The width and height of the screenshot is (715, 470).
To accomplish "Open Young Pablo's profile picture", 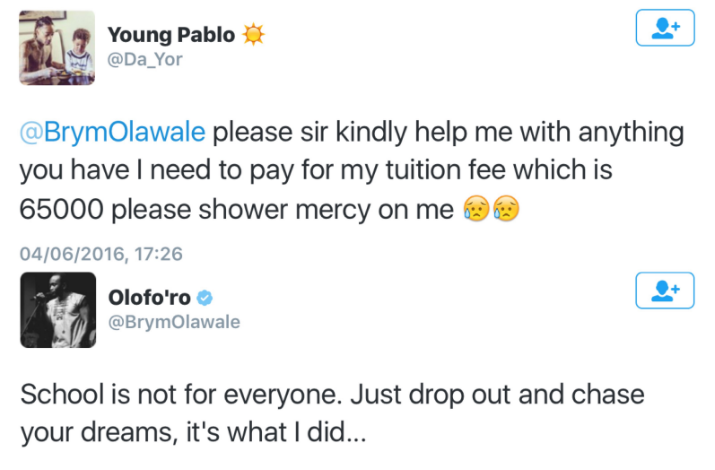I will tap(56, 48).
